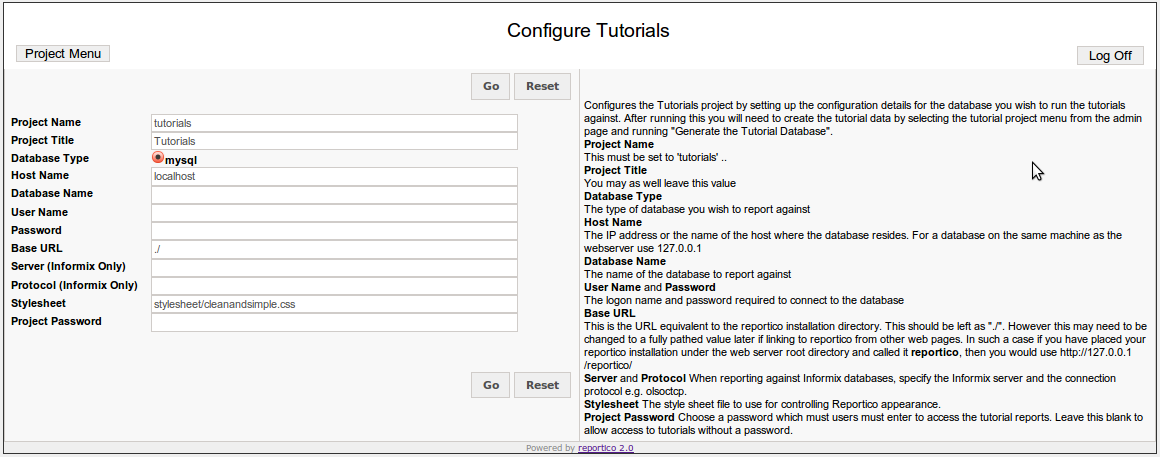Focus the Project Name field

[x=334, y=123]
